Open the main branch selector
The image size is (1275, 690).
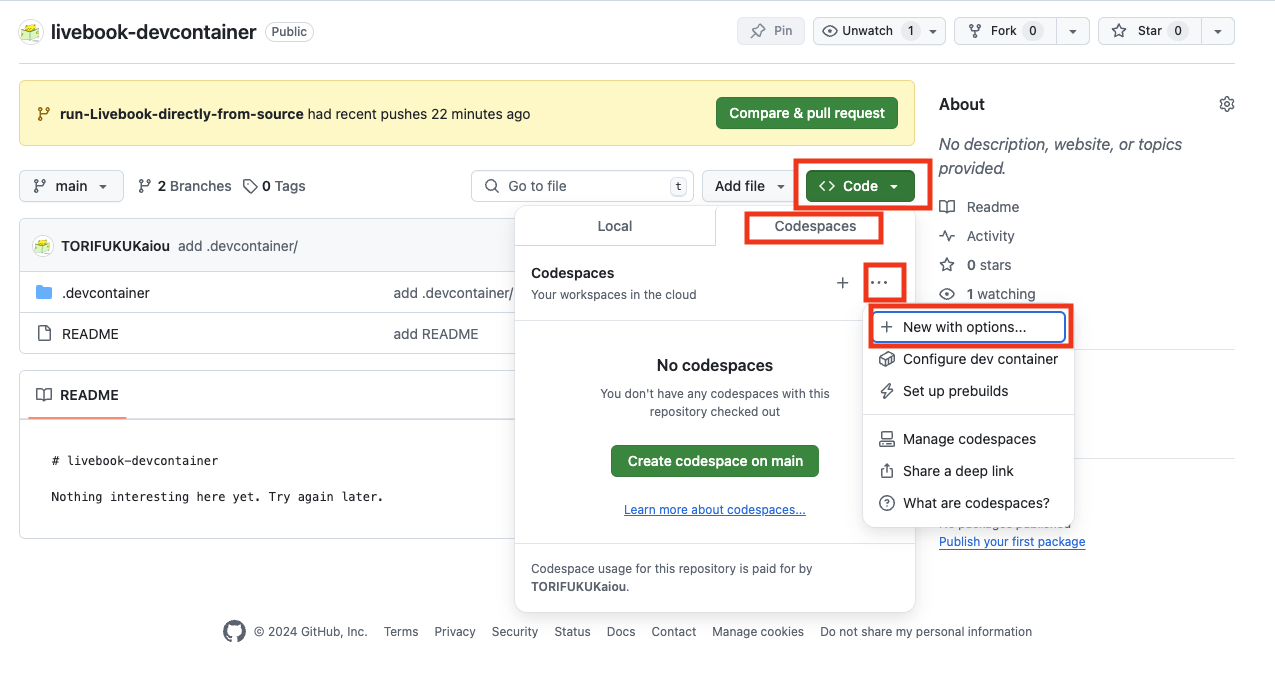[71, 186]
